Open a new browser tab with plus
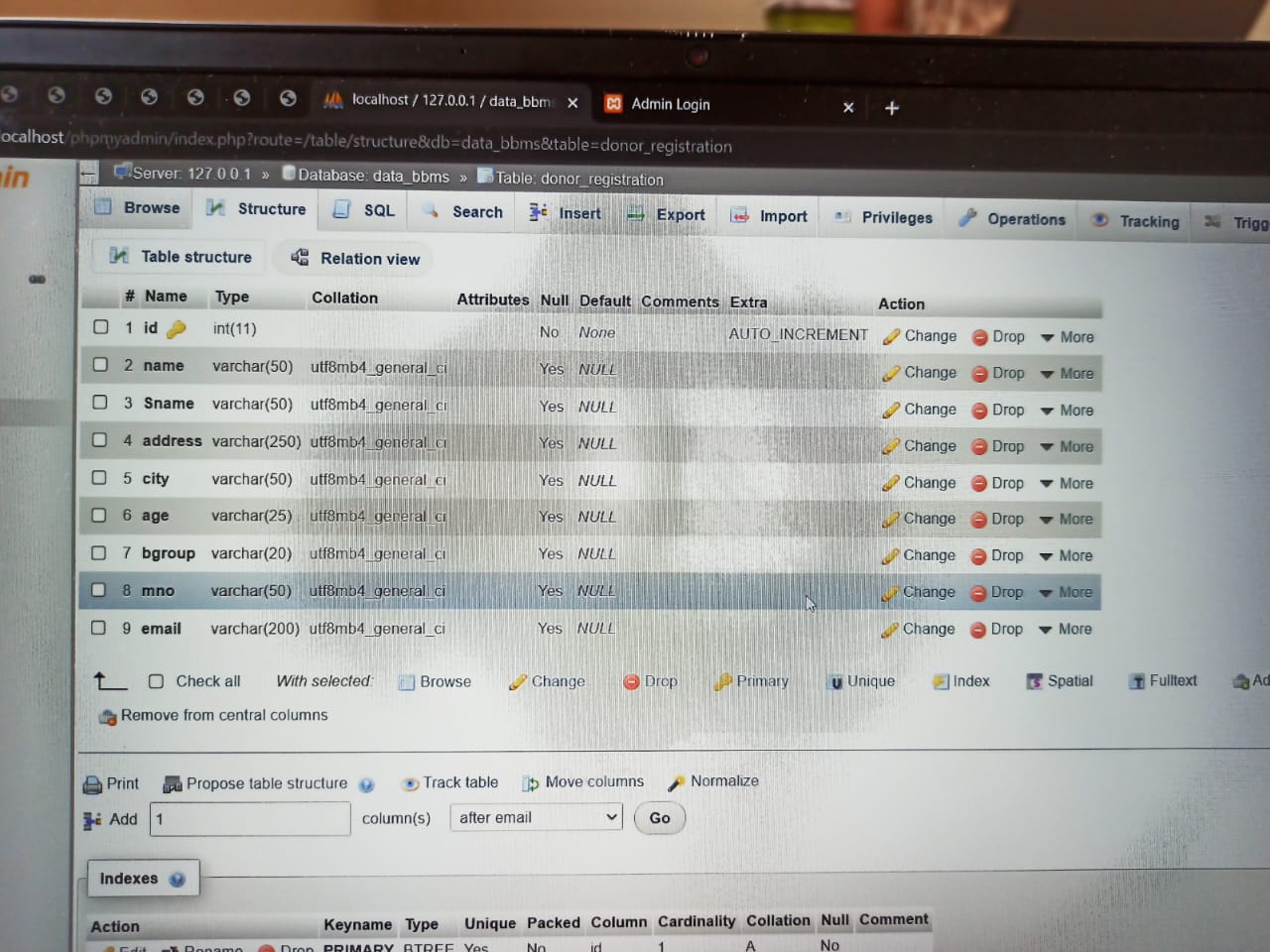Image resolution: width=1270 pixels, height=952 pixels. [892, 107]
